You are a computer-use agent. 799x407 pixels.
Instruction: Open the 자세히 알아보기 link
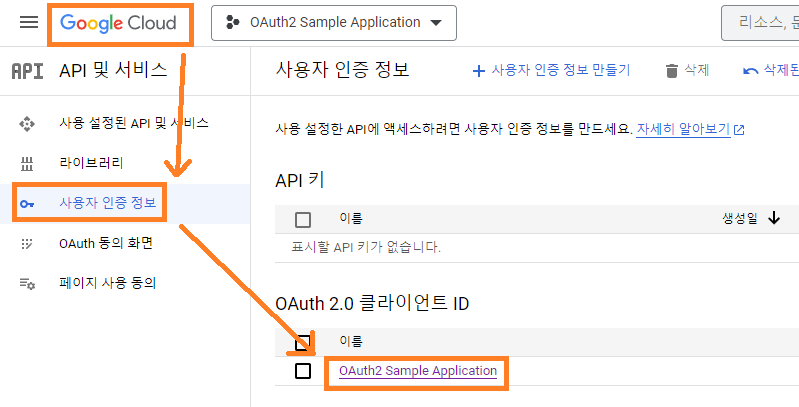683,129
